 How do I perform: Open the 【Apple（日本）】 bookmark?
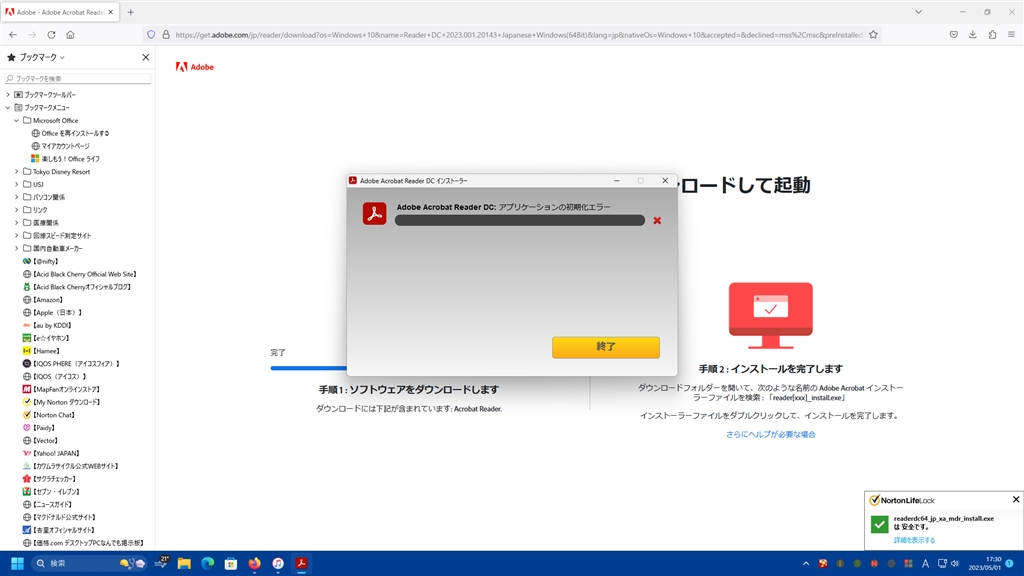(52, 313)
